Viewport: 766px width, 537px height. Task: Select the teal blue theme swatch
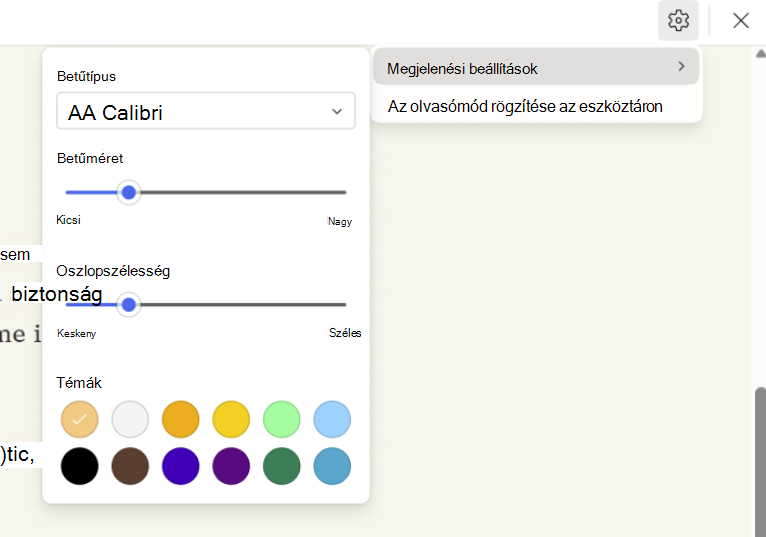click(332, 466)
